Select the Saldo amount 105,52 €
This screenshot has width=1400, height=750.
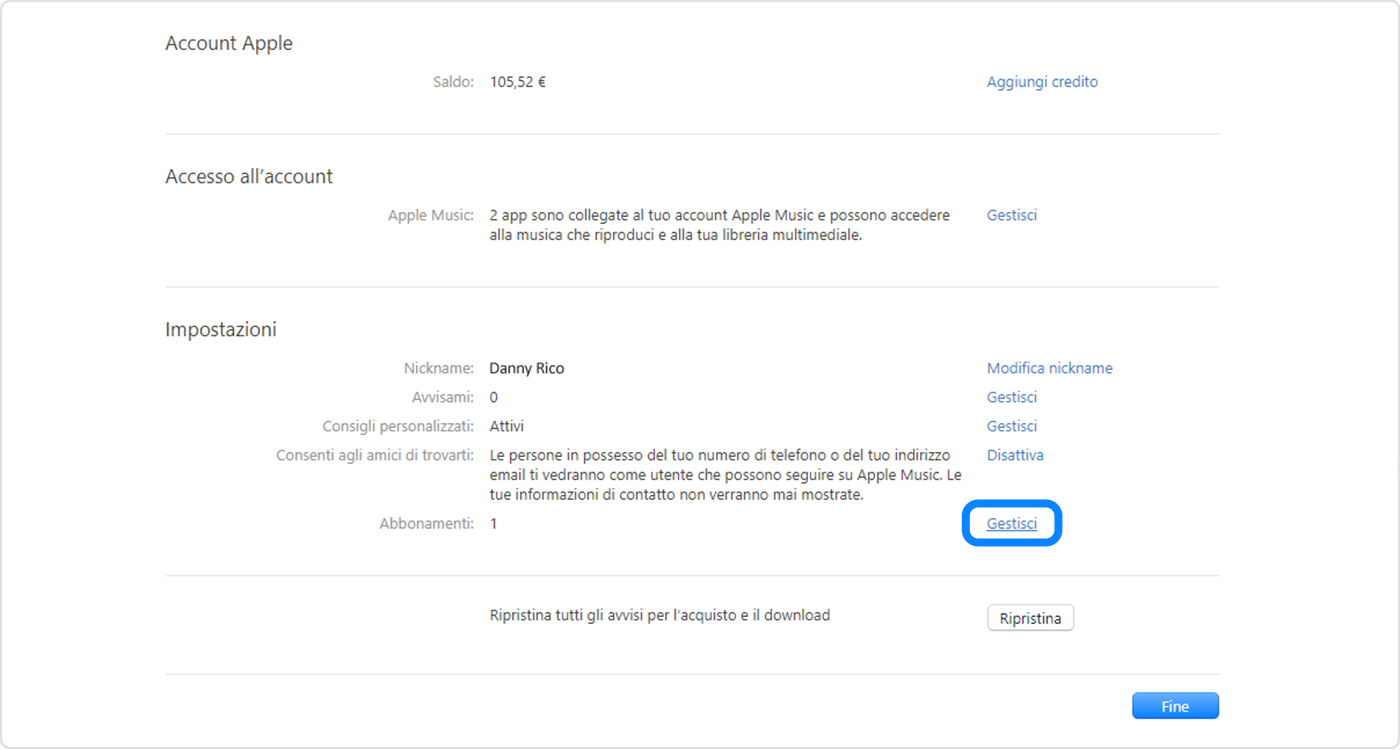(518, 81)
